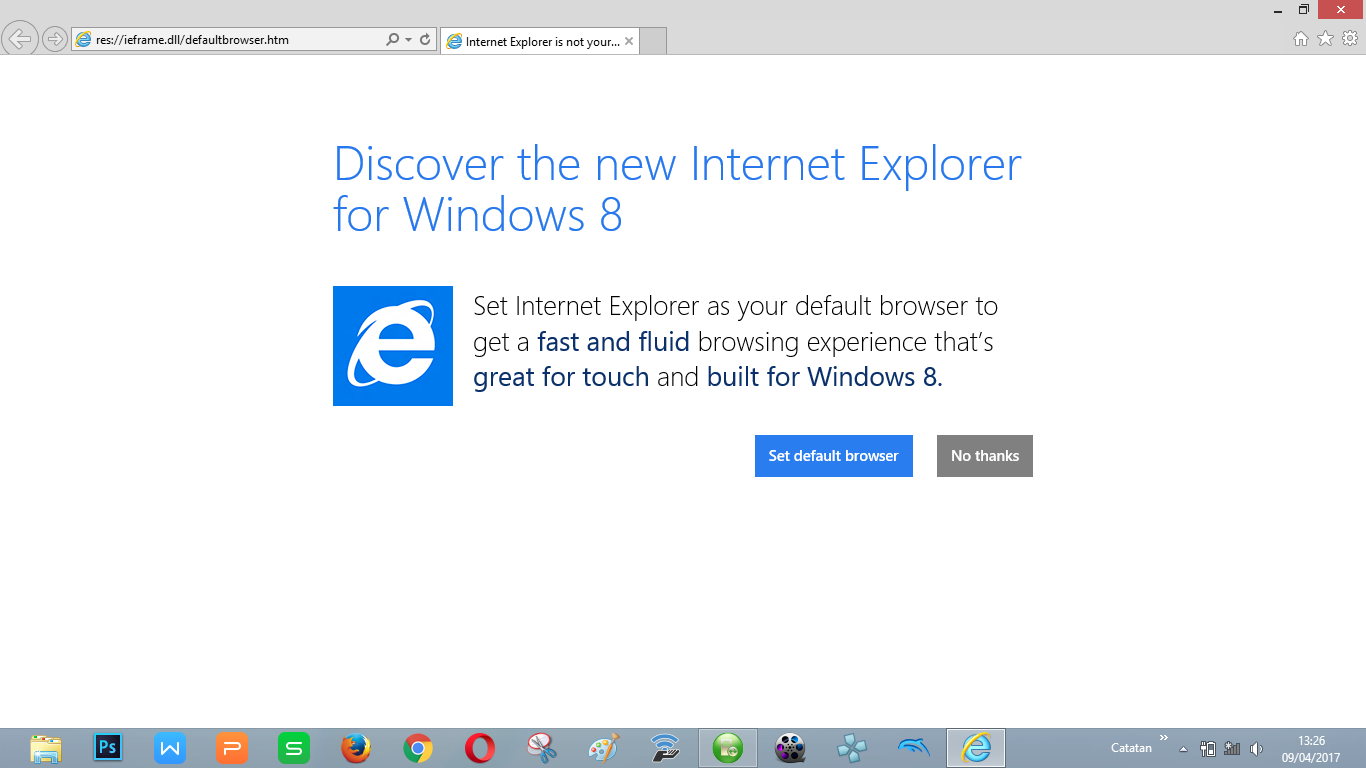Open File Explorer from the taskbar
This screenshot has width=1366, height=768.
pyautogui.click(x=46, y=748)
